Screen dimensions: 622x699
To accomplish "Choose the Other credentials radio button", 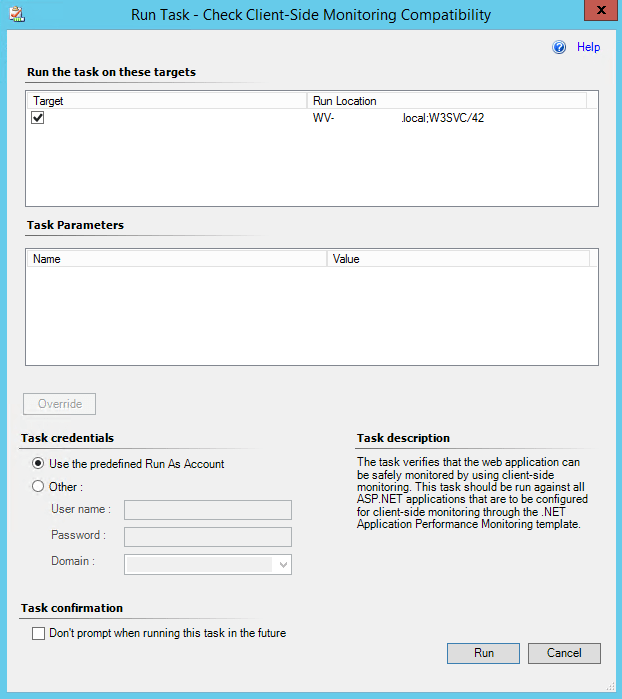I will click(39, 487).
